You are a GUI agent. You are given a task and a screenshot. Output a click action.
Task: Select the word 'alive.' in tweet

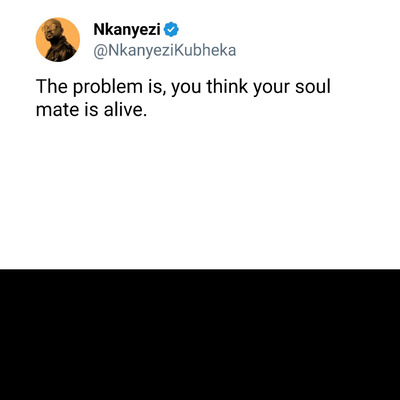(x=125, y=110)
